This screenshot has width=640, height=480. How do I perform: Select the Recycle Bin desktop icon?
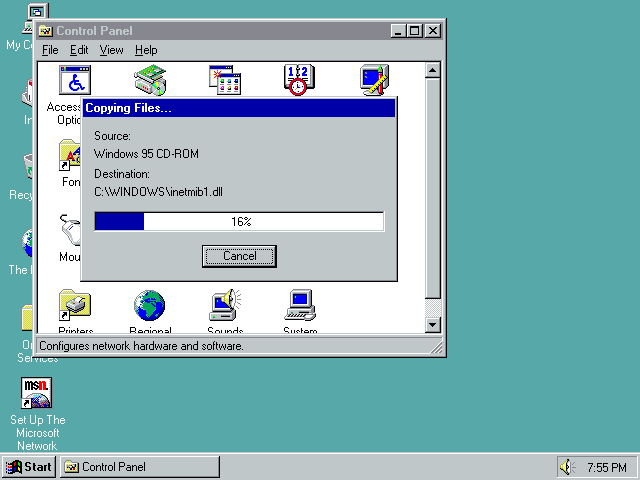click(27, 166)
